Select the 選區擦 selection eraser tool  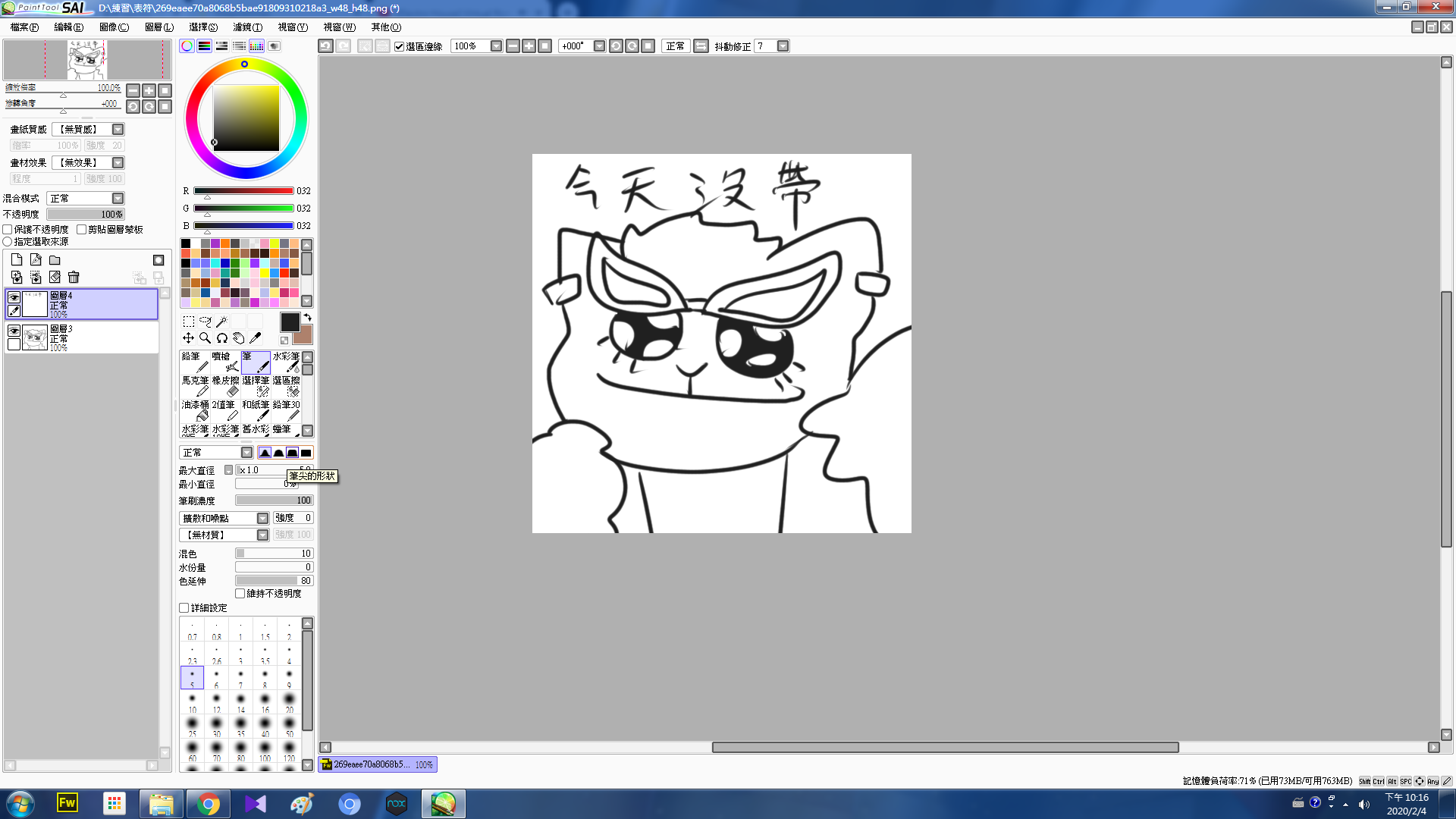point(286,386)
